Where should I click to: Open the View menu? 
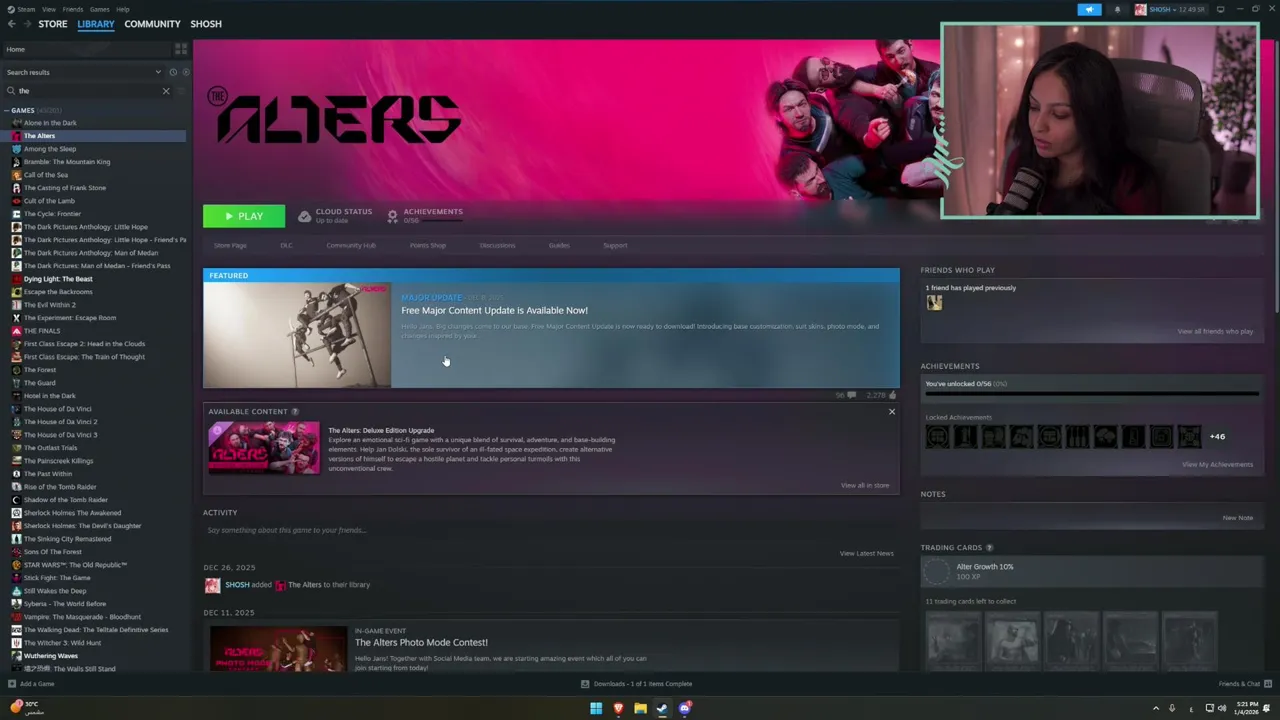tap(48, 9)
